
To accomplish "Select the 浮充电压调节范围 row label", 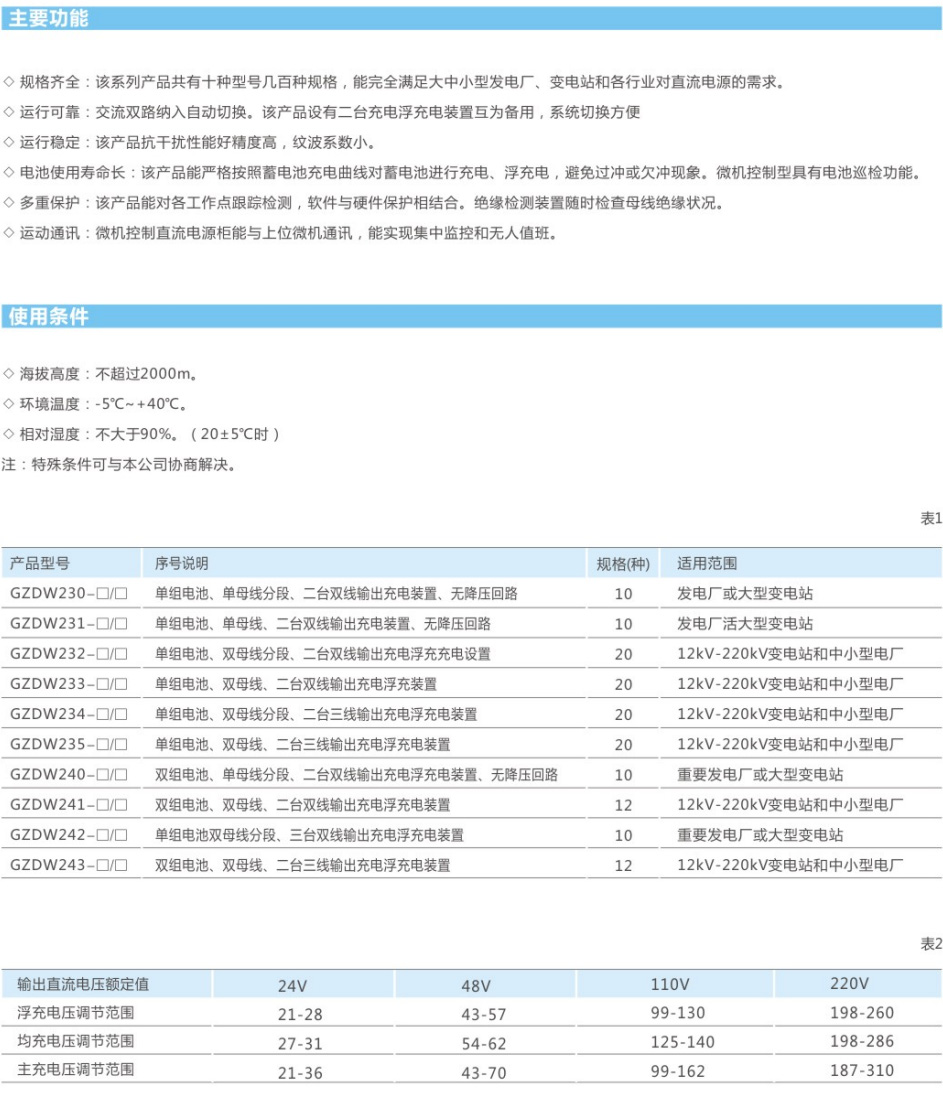I will pyautogui.click(x=76, y=1013).
